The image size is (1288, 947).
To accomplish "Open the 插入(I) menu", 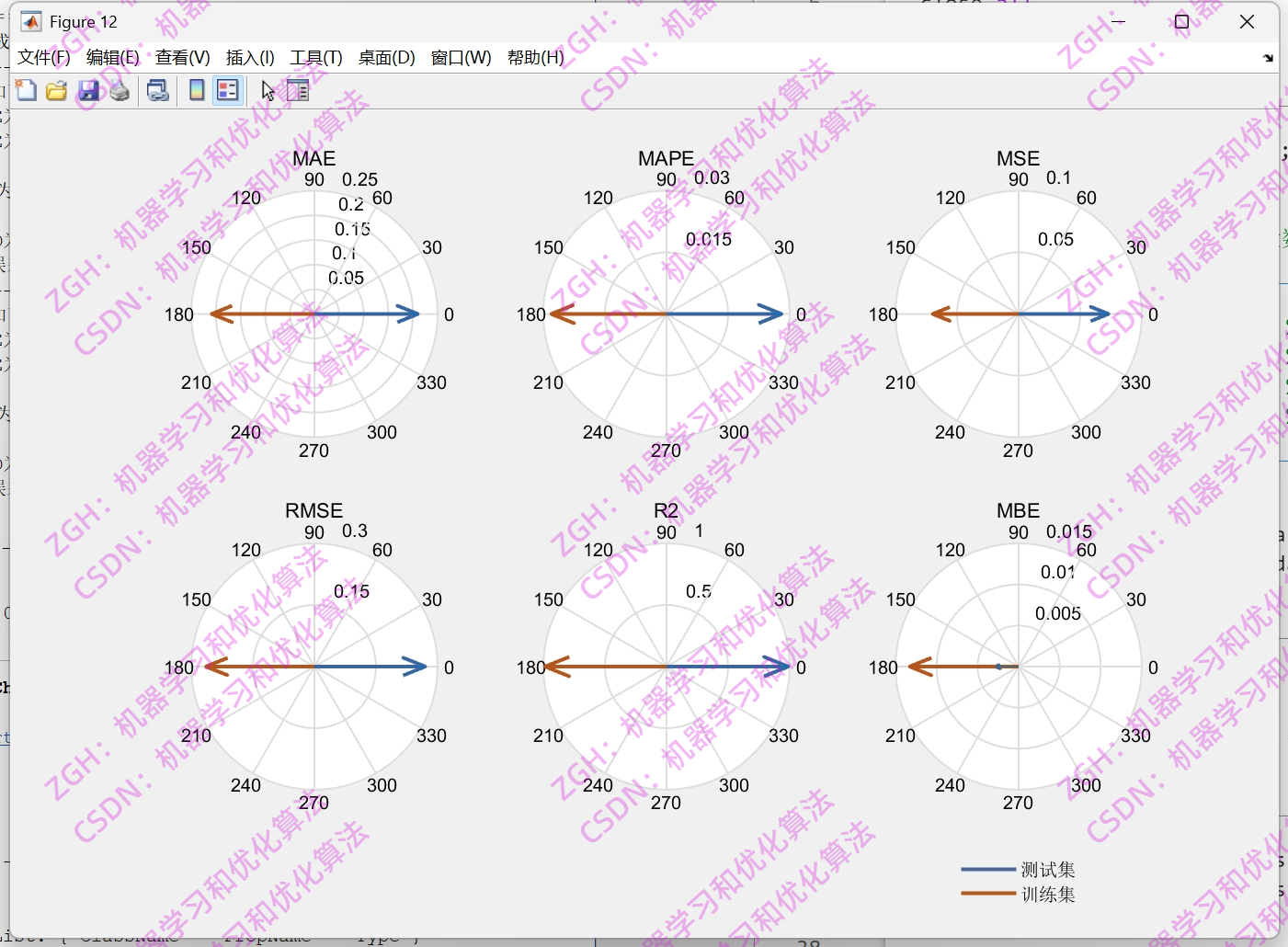I will click(250, 58).
